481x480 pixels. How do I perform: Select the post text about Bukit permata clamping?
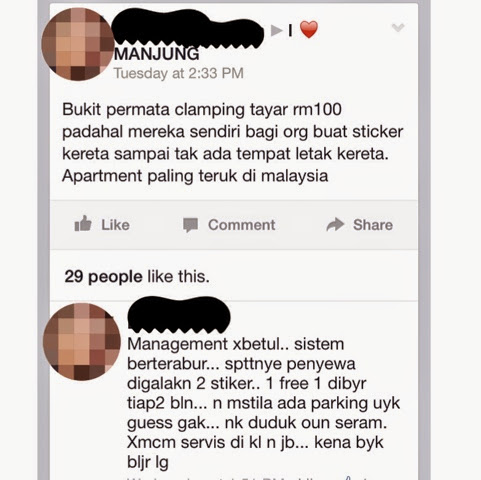[232, 143]
